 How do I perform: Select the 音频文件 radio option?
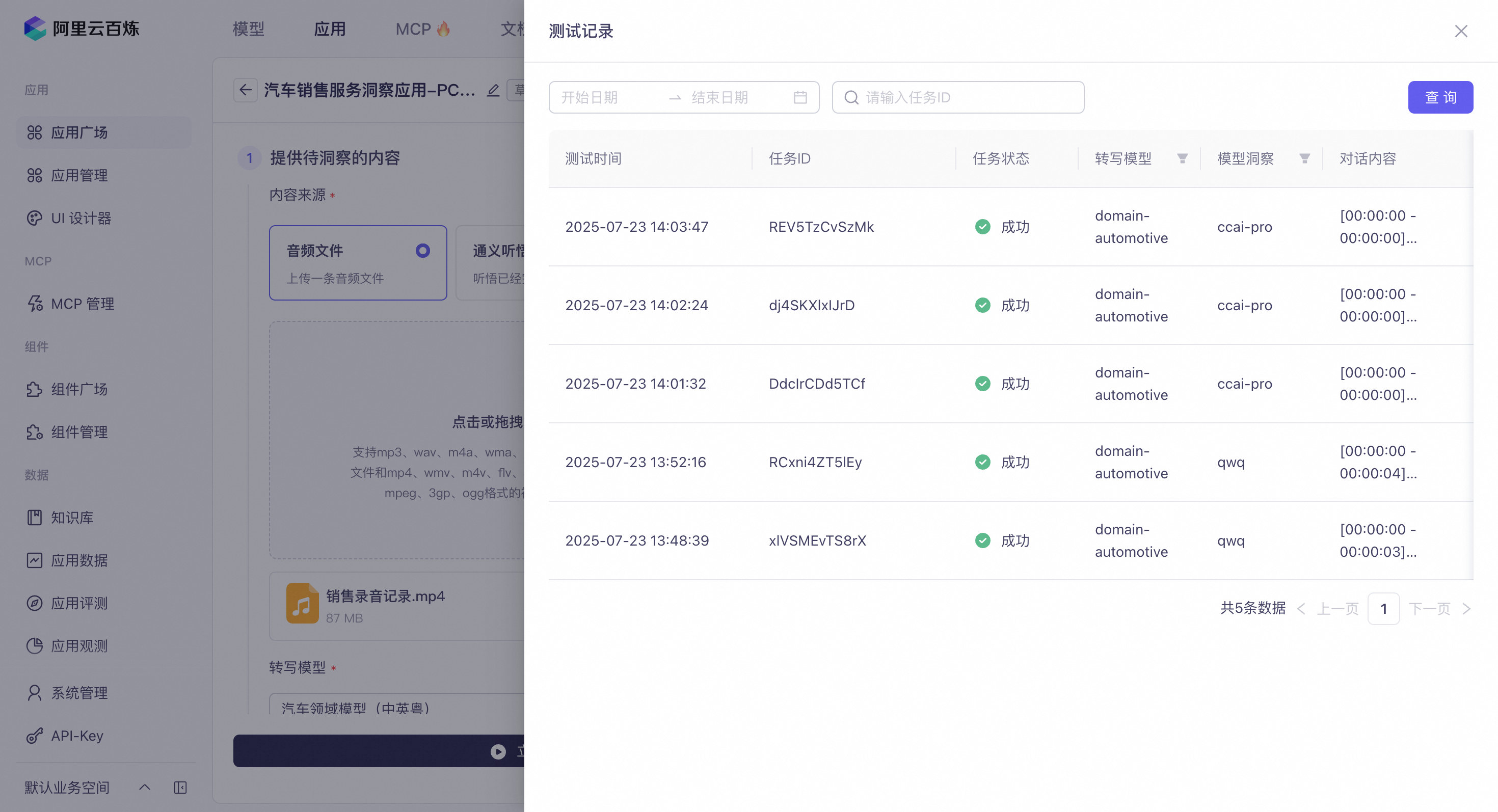click(422, 251)
